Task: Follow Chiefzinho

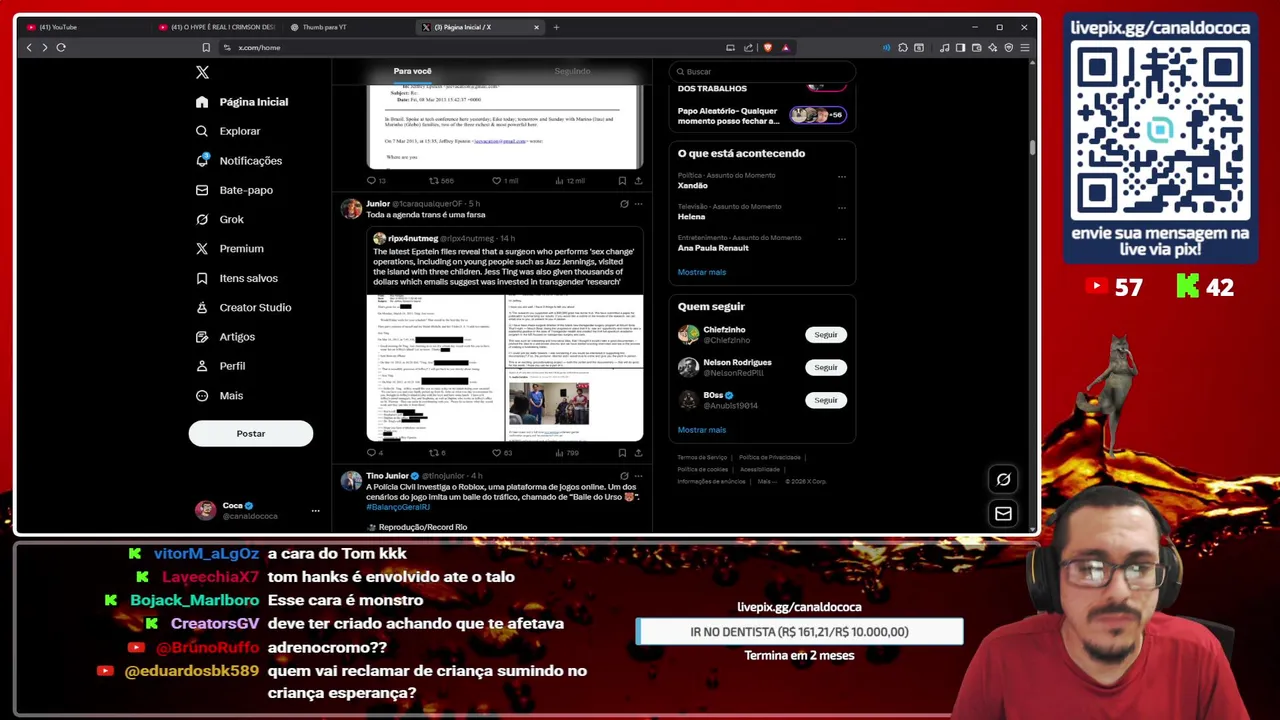Action: pyautogui.click(x=825, y=335)
